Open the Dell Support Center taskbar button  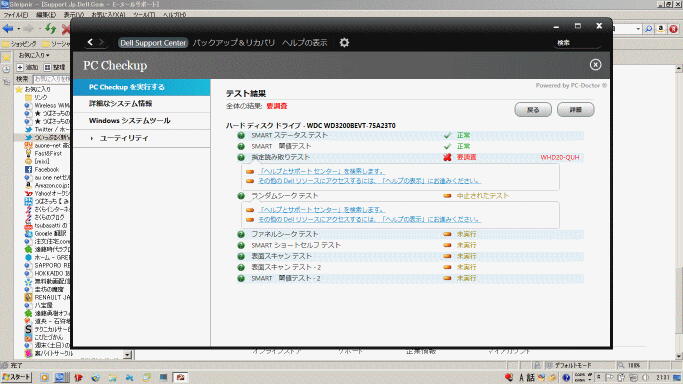[x=180, y=377]
